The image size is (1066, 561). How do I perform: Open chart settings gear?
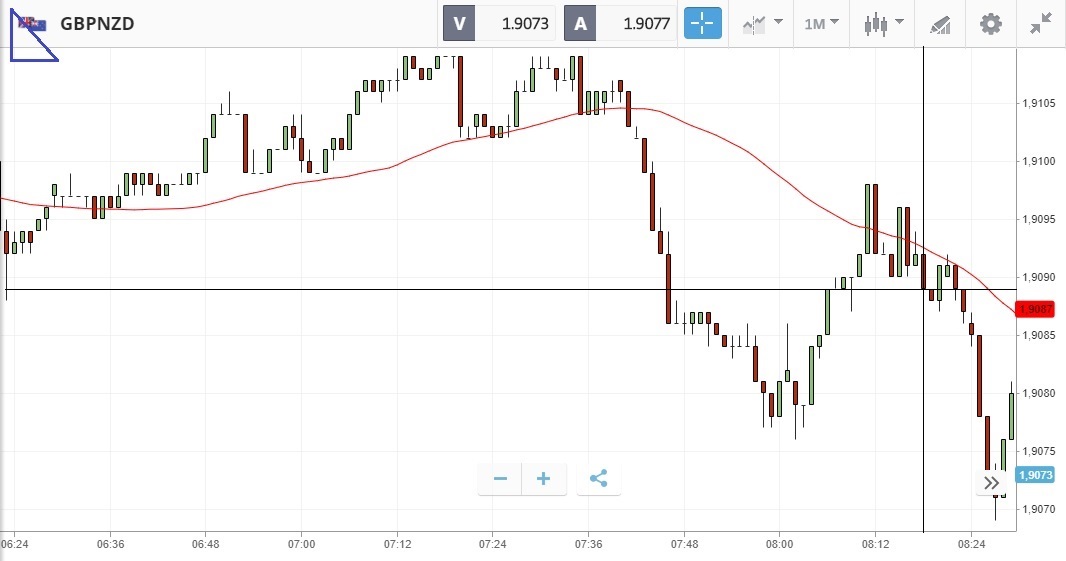pos(990,23)
